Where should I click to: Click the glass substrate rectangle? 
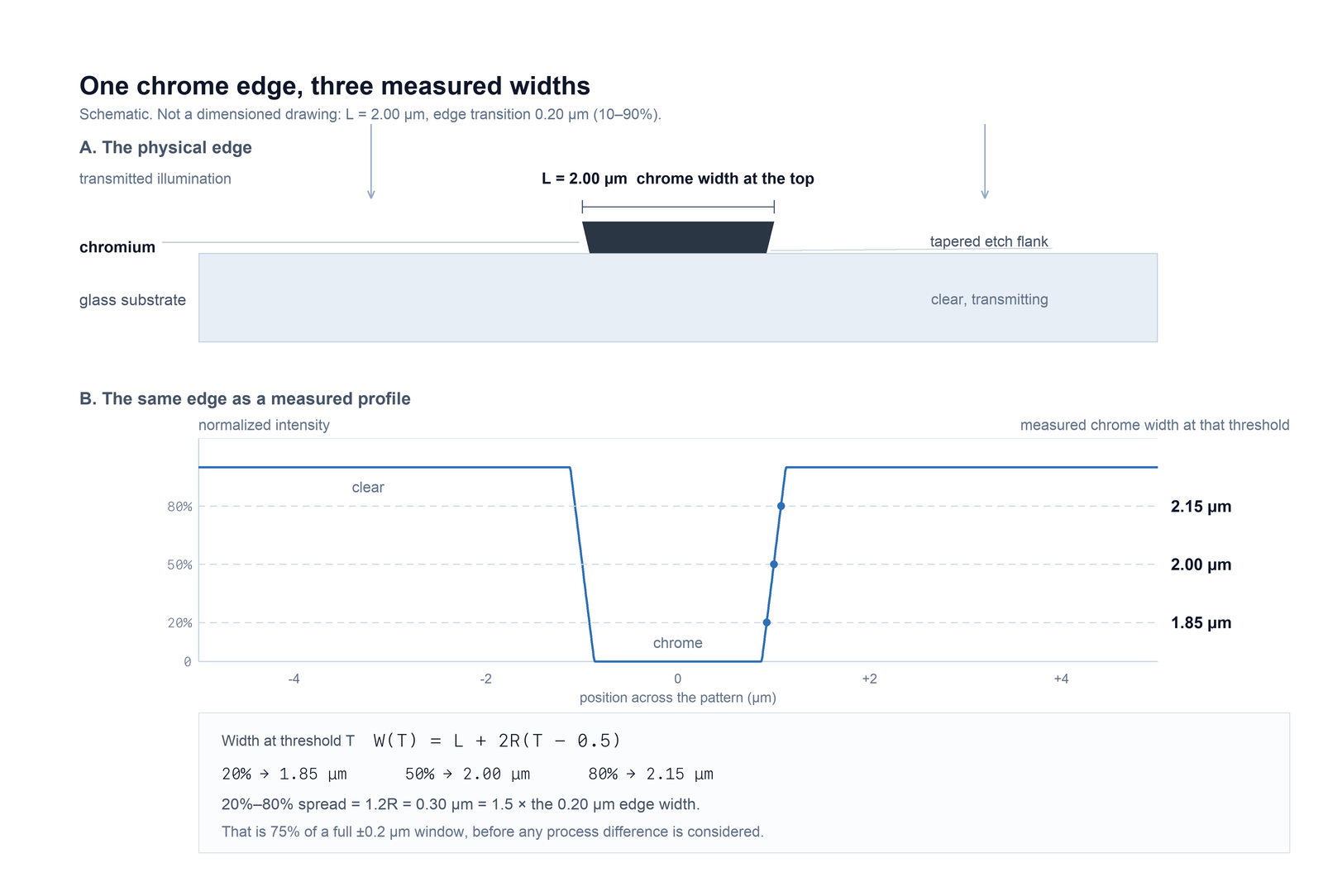coord(678,298)
